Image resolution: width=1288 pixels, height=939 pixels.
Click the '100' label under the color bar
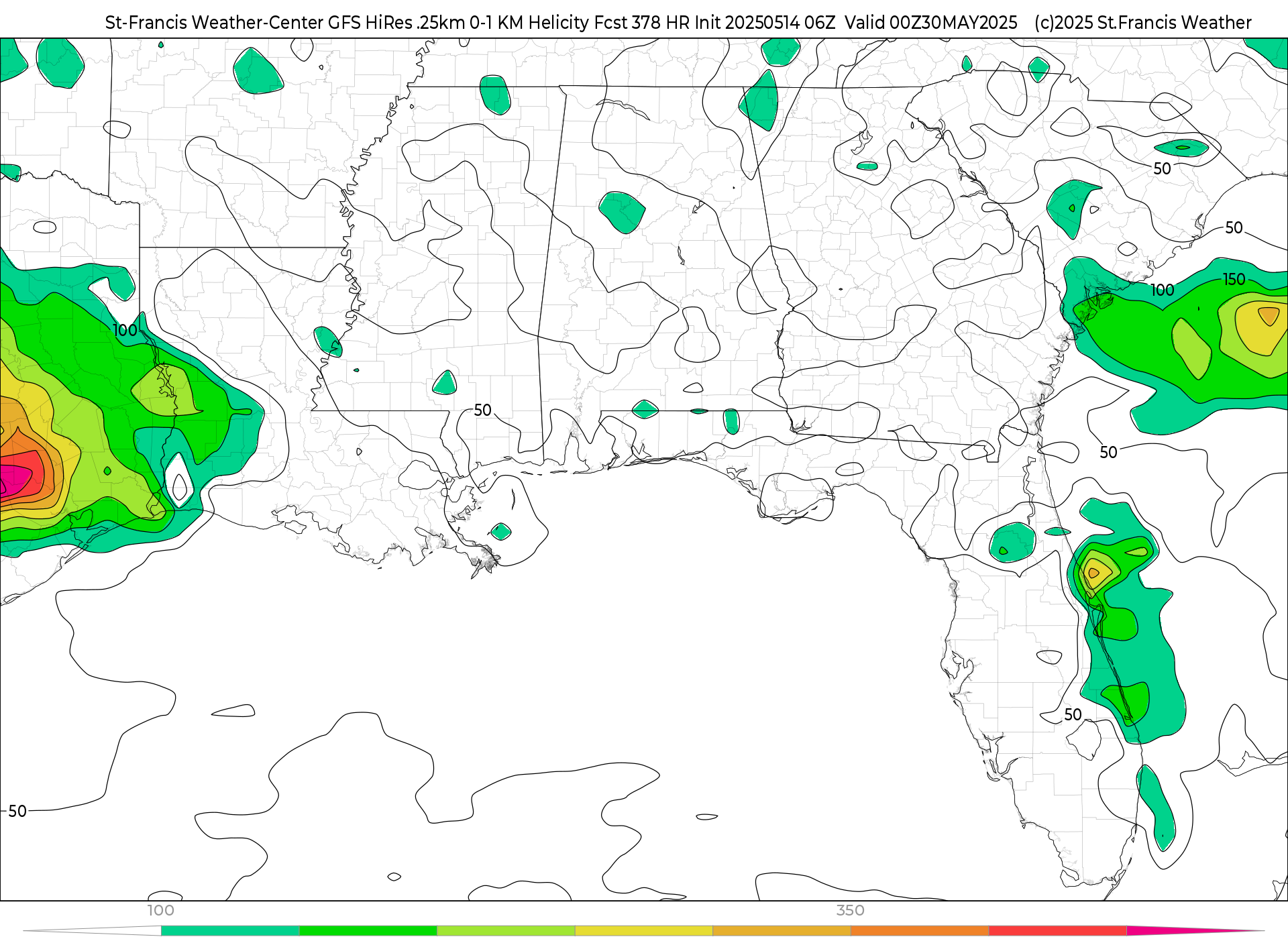point(161,911)
